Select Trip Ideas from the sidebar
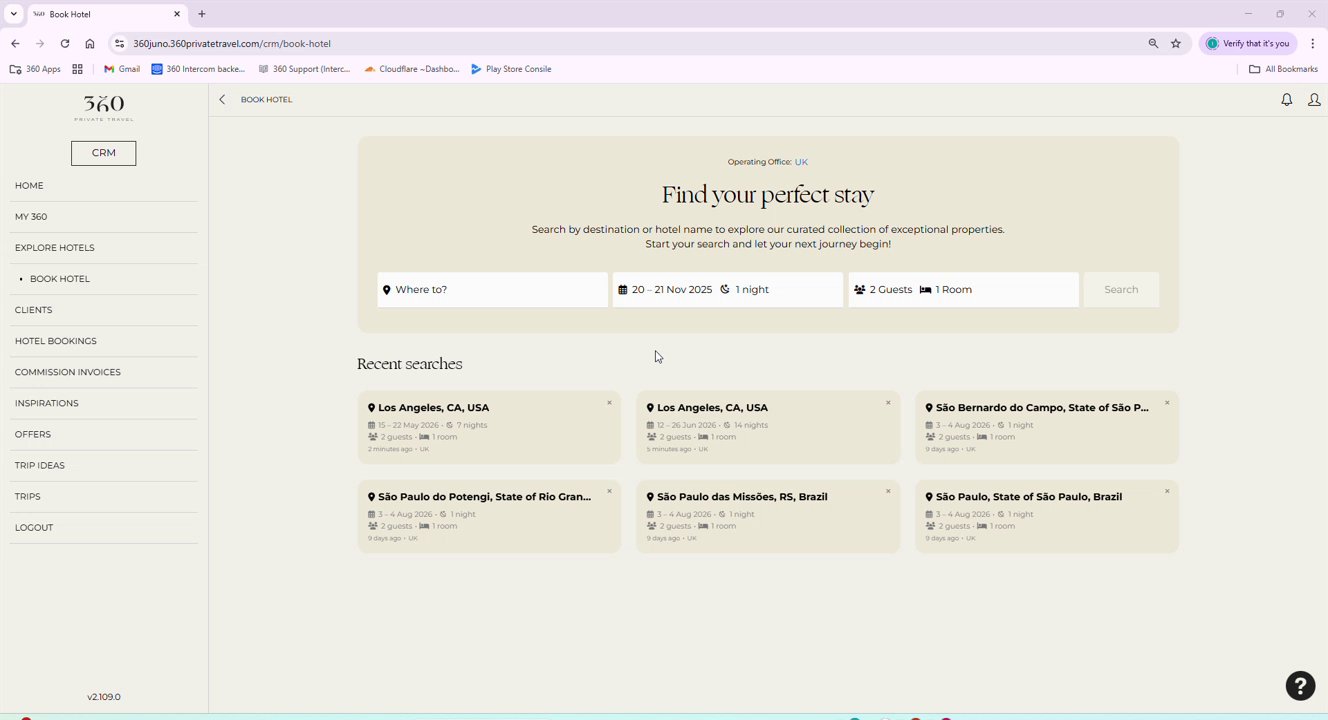 pyautogui.click(x=40, y=465)
